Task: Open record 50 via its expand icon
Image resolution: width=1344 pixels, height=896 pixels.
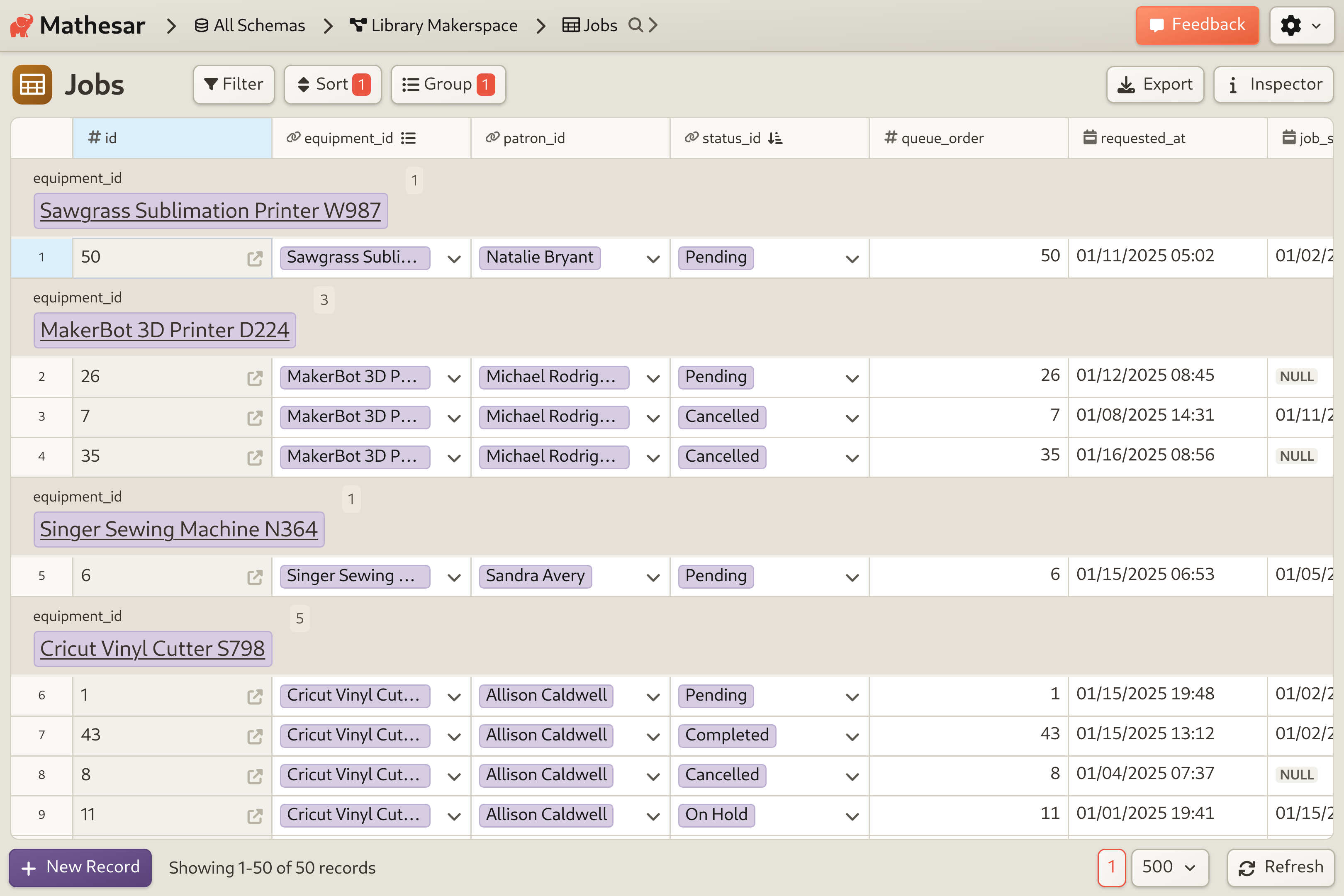Action: tap(255, 258)
